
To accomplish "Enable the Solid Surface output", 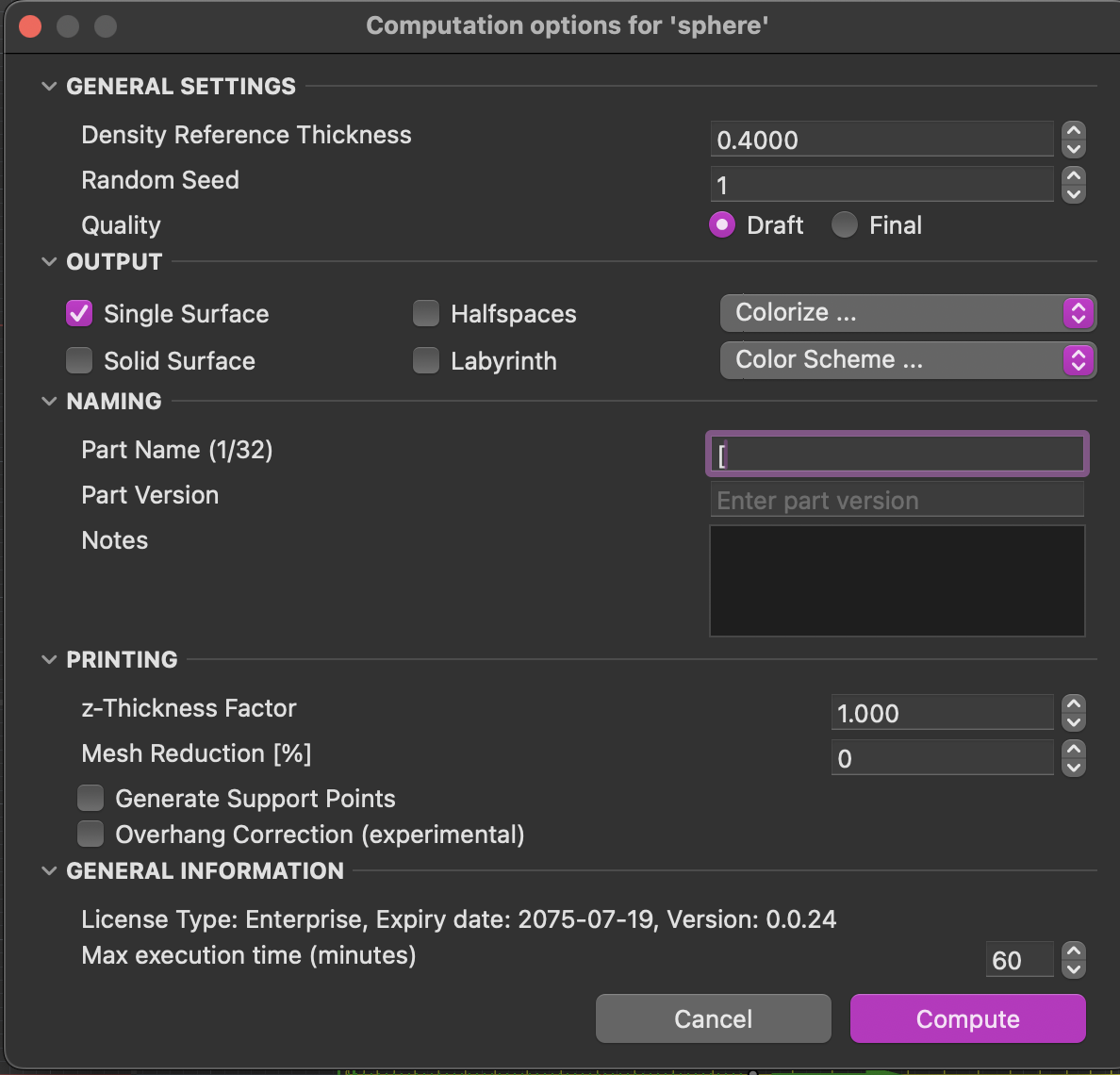I will 79,361.
